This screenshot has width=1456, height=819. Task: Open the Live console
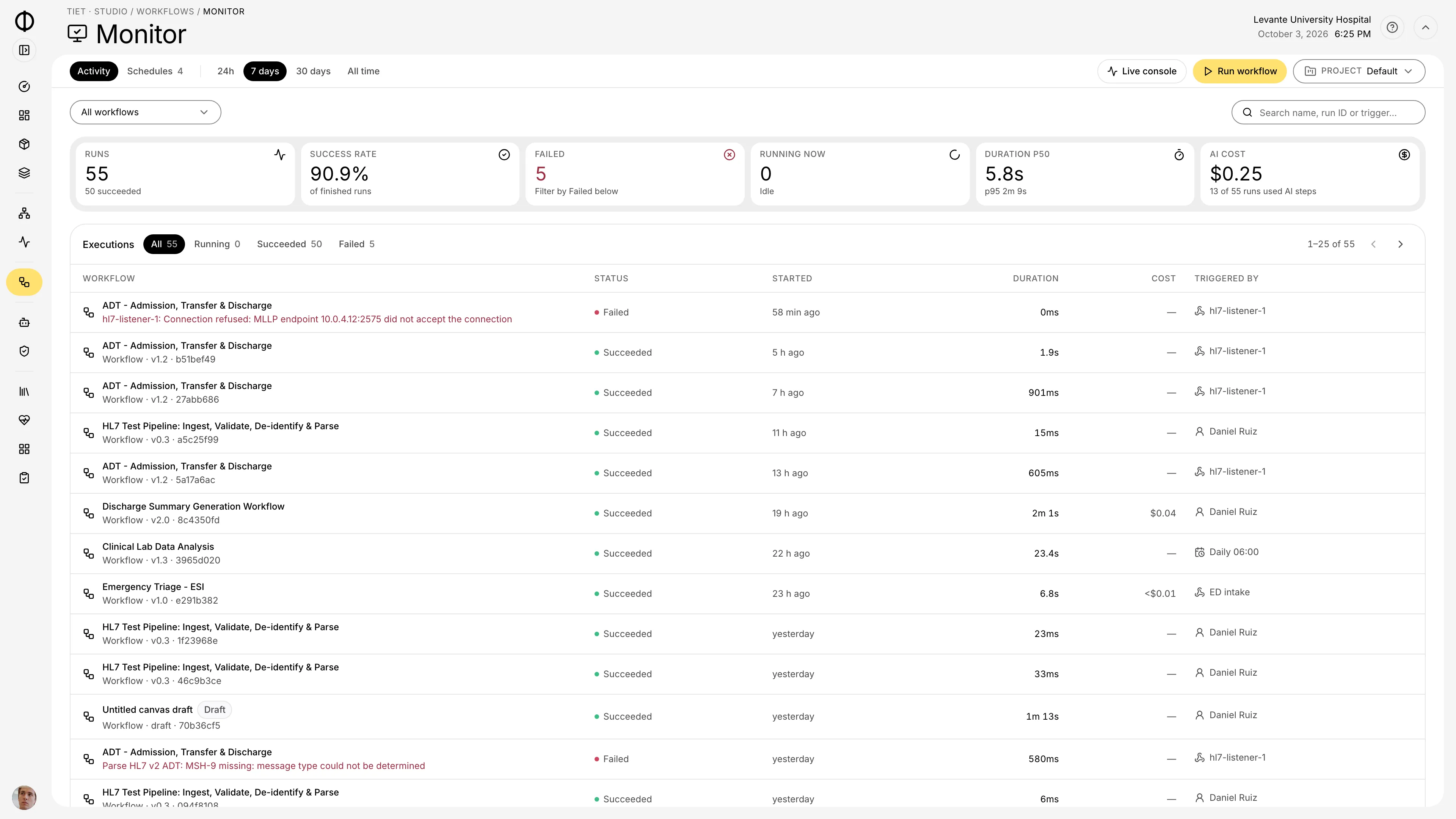click(1142, 71)
